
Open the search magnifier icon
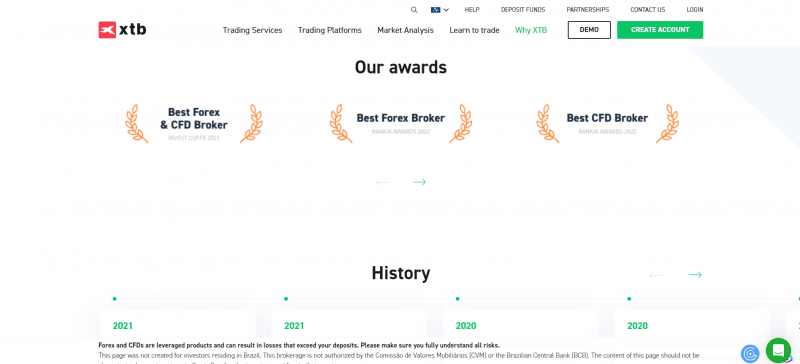coord(414,10)
